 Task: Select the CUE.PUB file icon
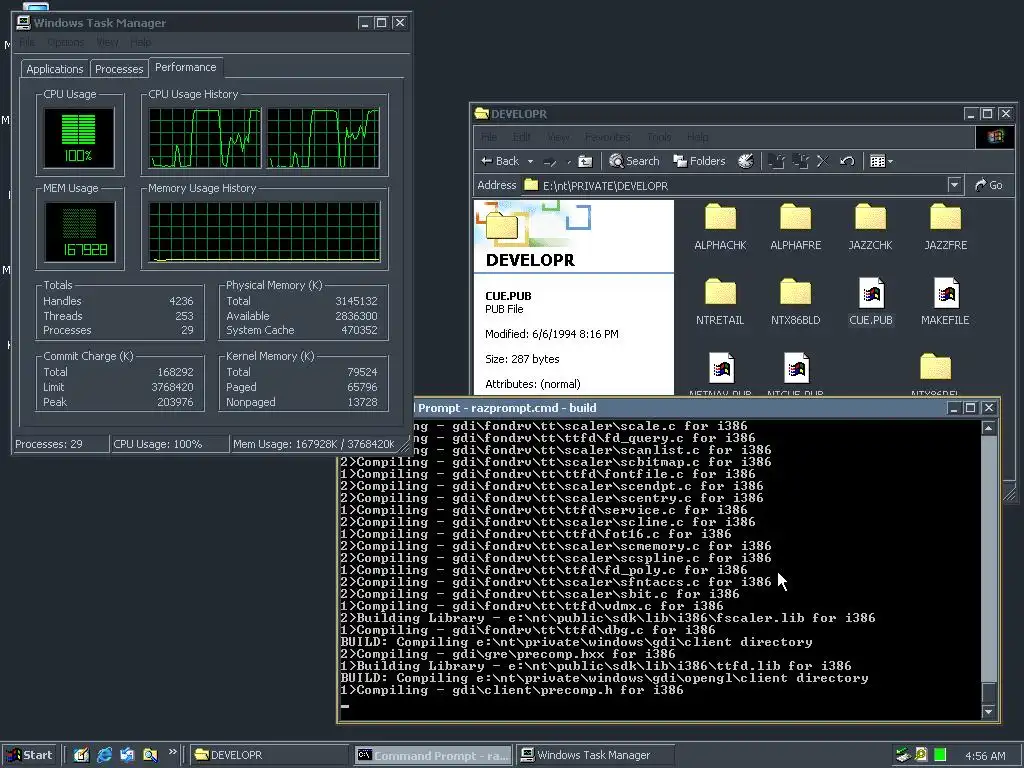point(871,295)
